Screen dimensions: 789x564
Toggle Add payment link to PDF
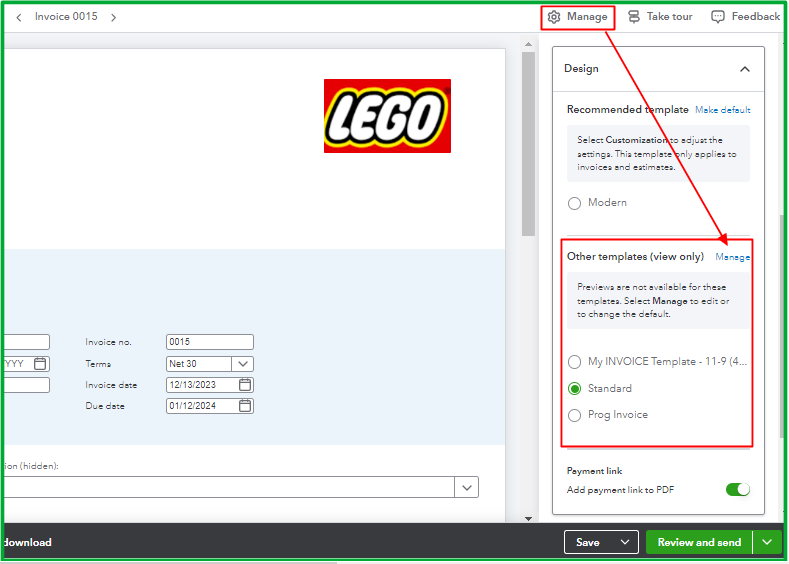tap(738, 490)
